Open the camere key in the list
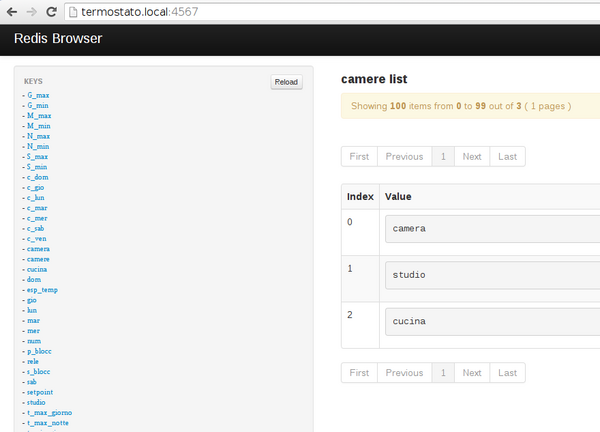This screenshot has height=432, width=600. pyautogui.click(x=38, y=259)
